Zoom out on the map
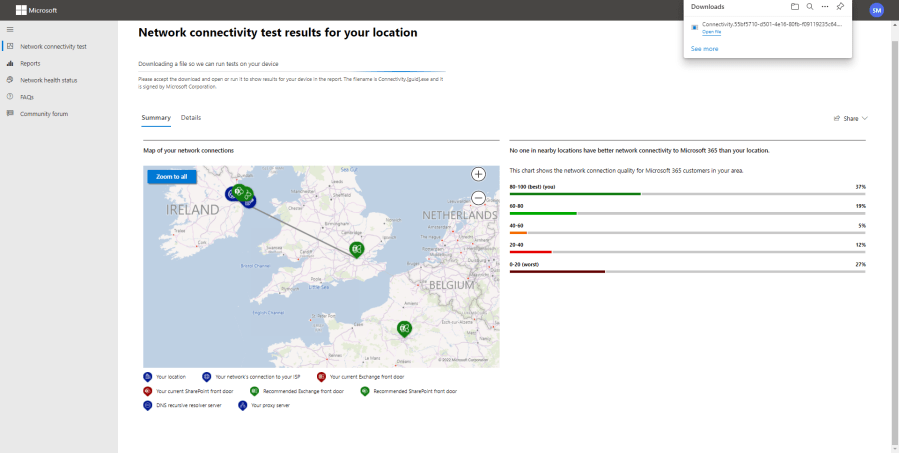 point(478,198)
